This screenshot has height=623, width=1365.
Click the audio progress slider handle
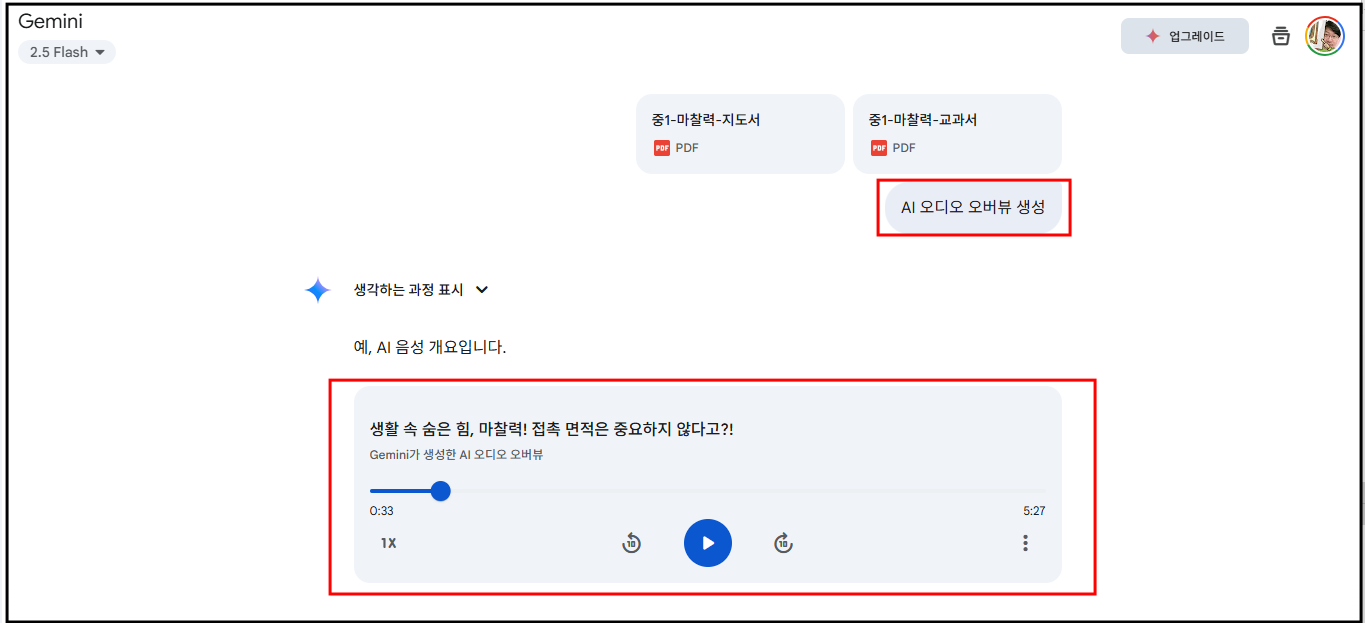coord(441,491)
